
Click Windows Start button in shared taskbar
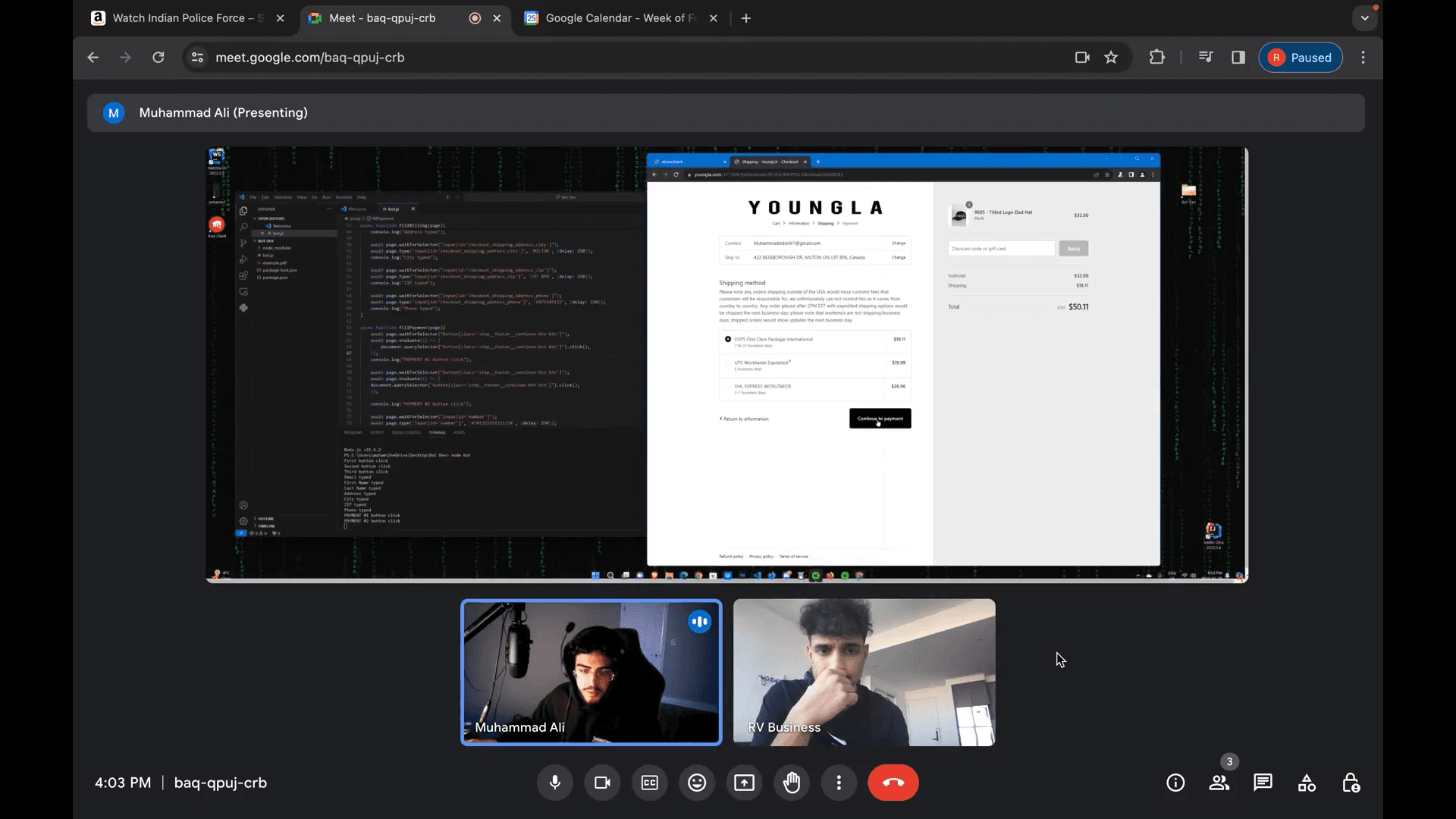click(x=595, y=576)
